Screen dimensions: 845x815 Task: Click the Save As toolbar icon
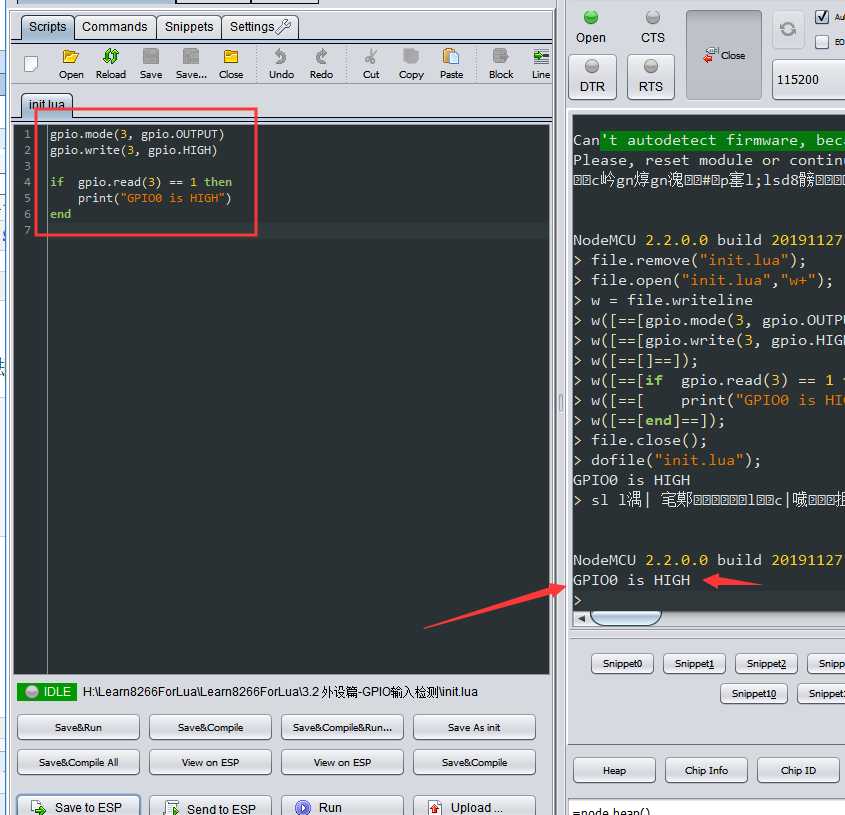[191, 63]
